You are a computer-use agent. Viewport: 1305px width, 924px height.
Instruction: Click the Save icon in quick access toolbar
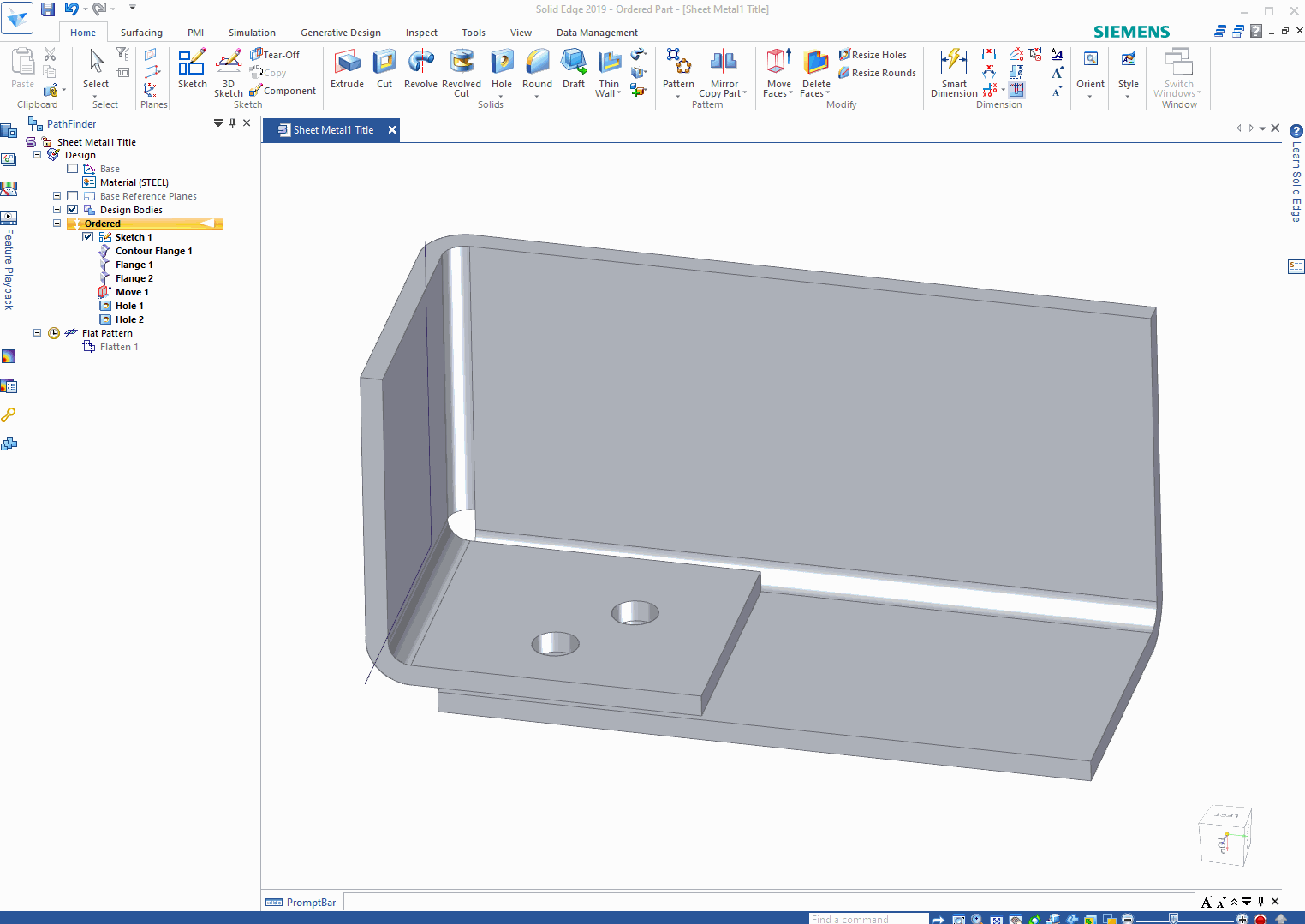pyautogui.click(x=48, y=9)
